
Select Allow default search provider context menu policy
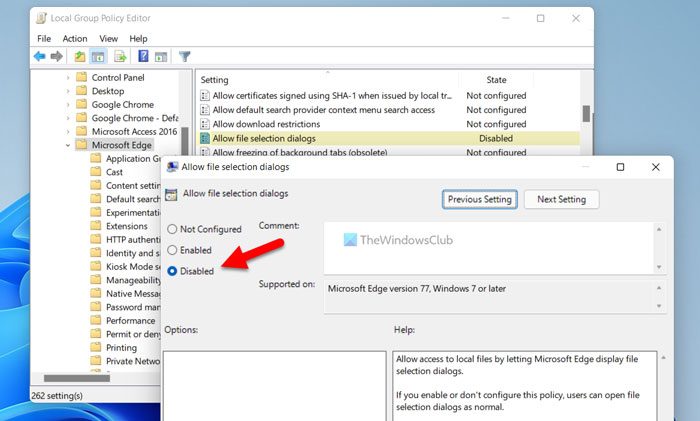coord(388,110)
